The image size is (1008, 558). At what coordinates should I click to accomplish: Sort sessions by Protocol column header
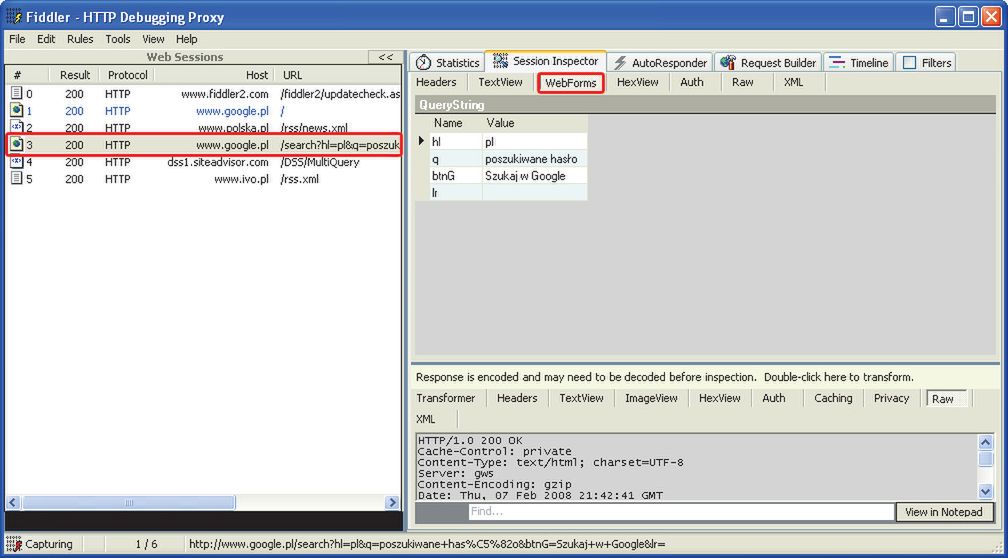[127, 75]
